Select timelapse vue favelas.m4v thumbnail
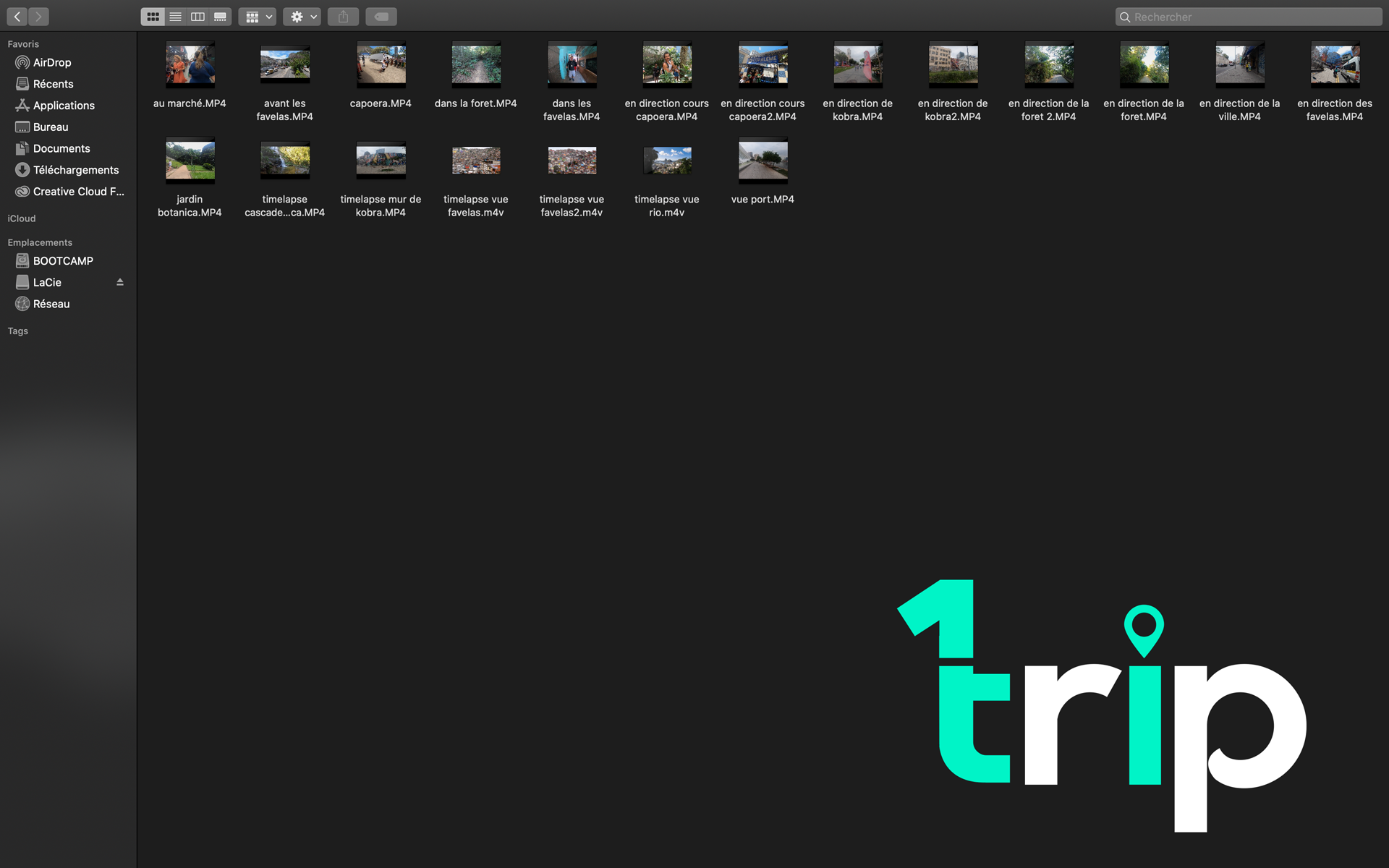The width and height of the screenshot is (1389, 868). pos(476,160)
